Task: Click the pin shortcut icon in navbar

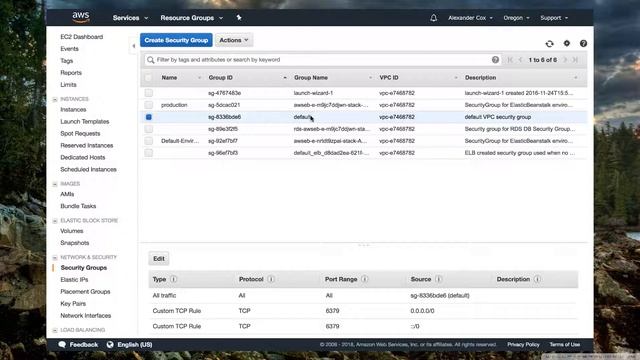Action: tap(239, 18)
